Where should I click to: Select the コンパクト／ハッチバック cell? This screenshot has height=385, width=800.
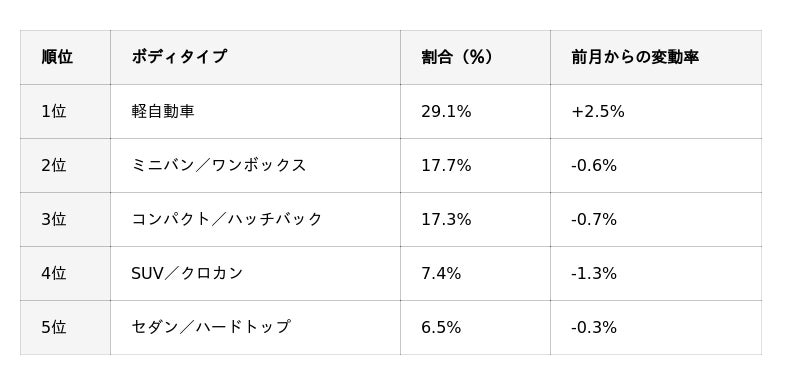click(255, 219)
